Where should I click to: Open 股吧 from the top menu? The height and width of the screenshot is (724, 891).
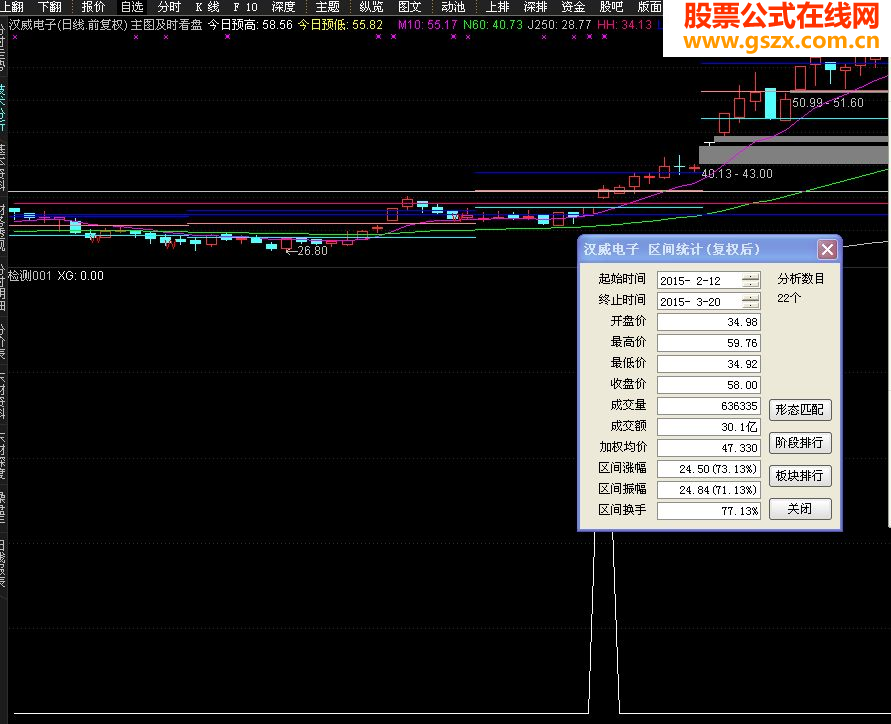pos(611,7)
